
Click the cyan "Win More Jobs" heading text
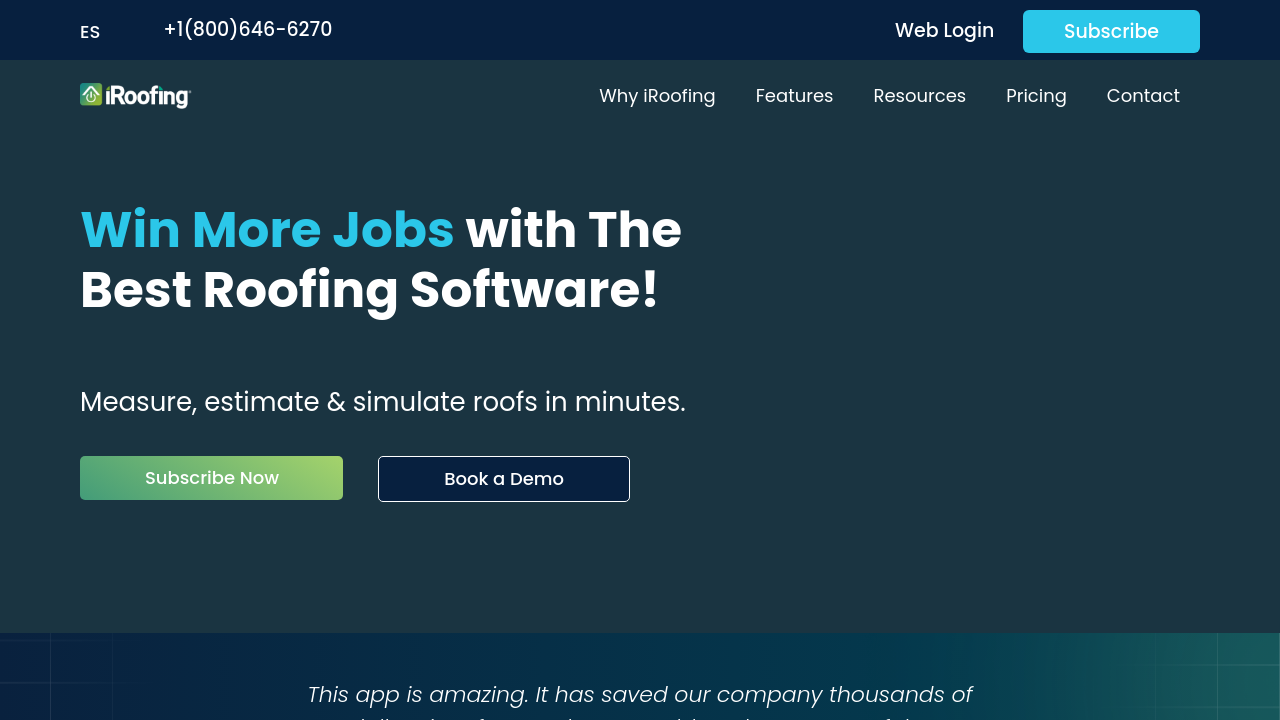(267, 230)
